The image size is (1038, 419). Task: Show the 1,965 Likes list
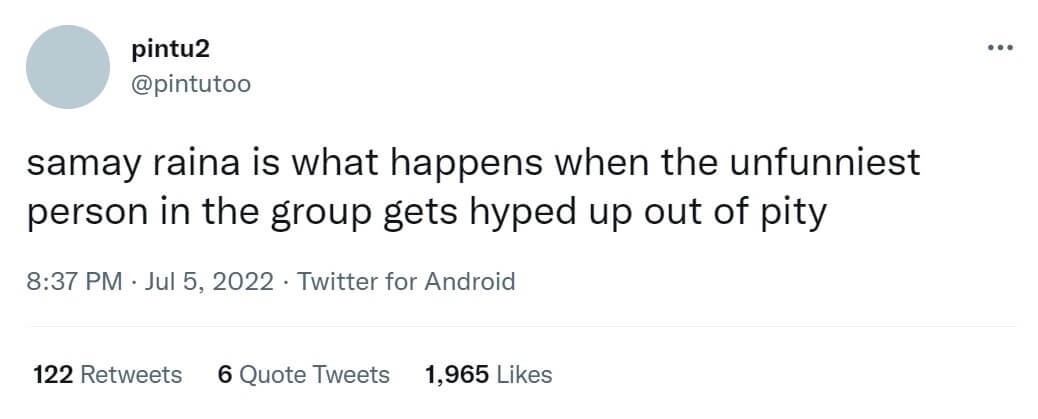488,374
